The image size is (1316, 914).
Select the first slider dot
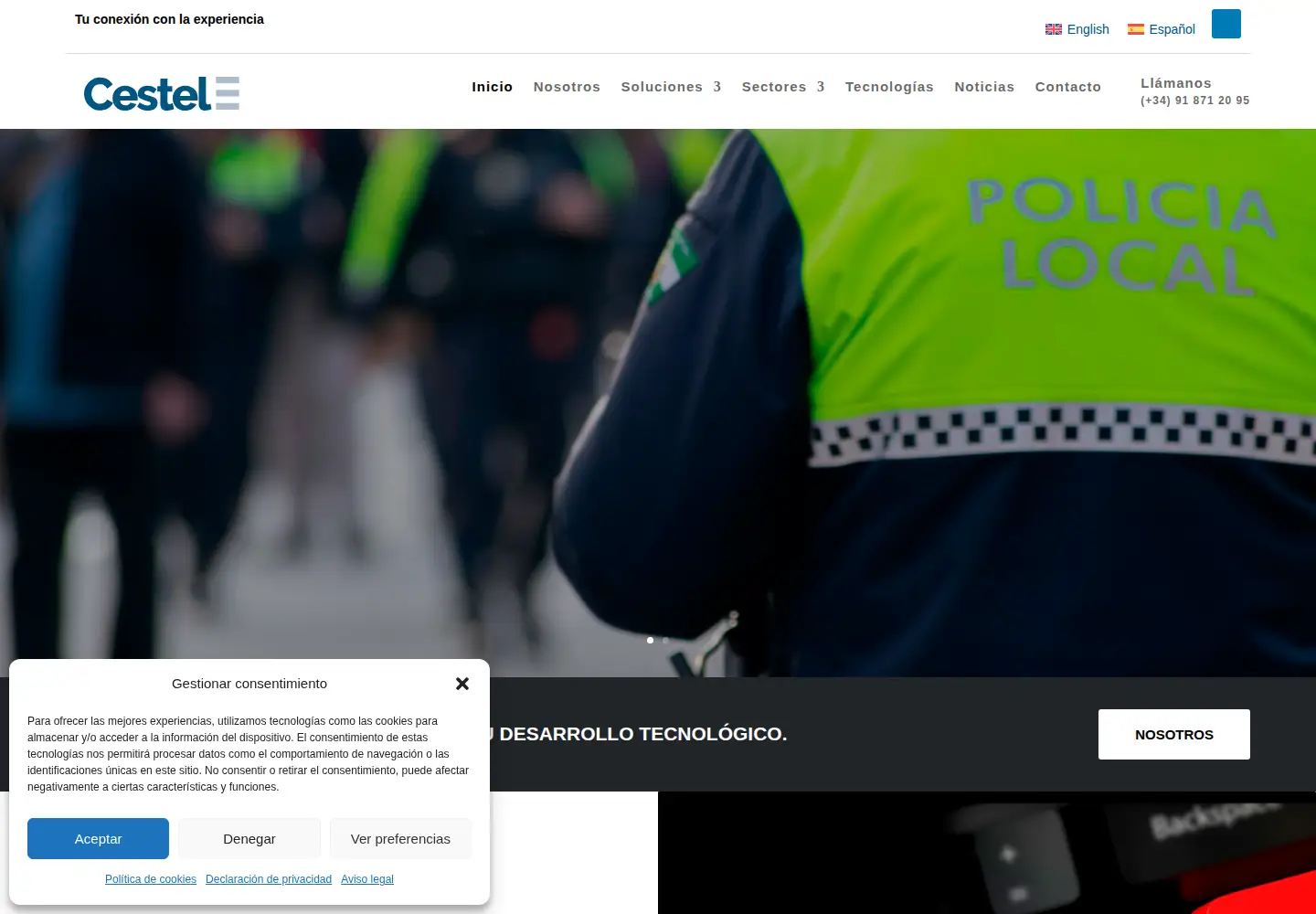click(x=650, y=640)
